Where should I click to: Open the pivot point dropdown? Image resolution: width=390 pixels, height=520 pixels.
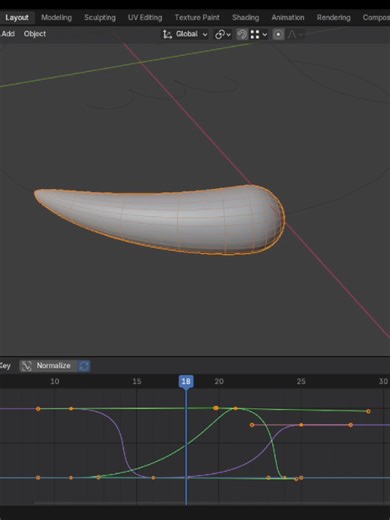tap(223, 34)
